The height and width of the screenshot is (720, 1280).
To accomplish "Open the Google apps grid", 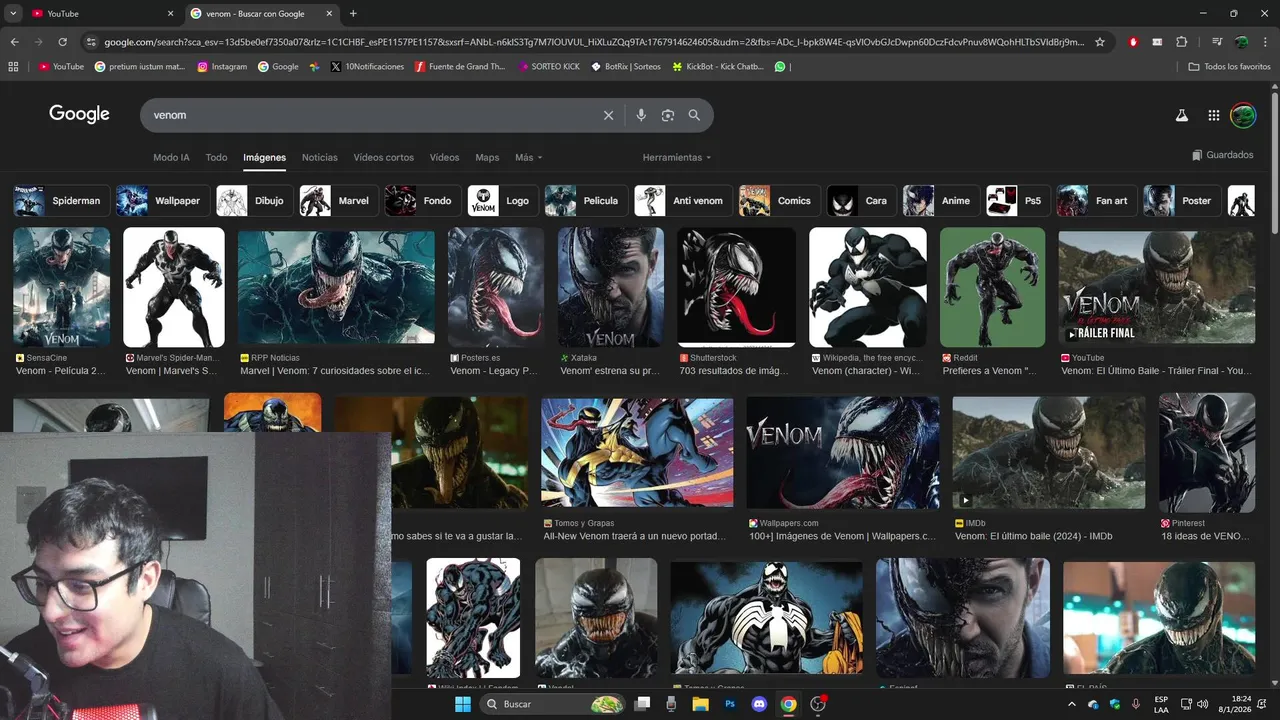I will point(1213,115).
